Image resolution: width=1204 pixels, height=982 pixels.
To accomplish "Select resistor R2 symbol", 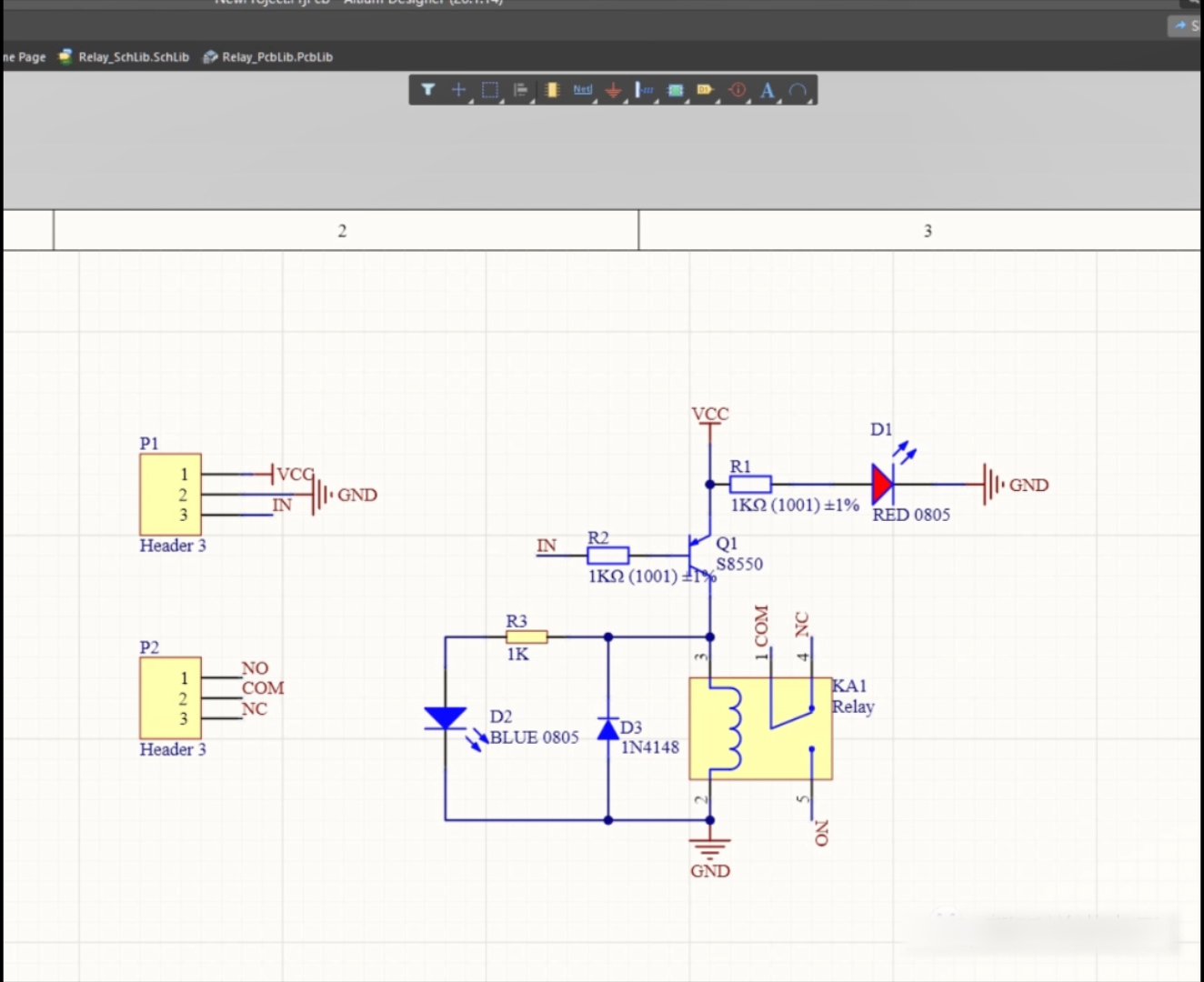I will coord(607,556).
